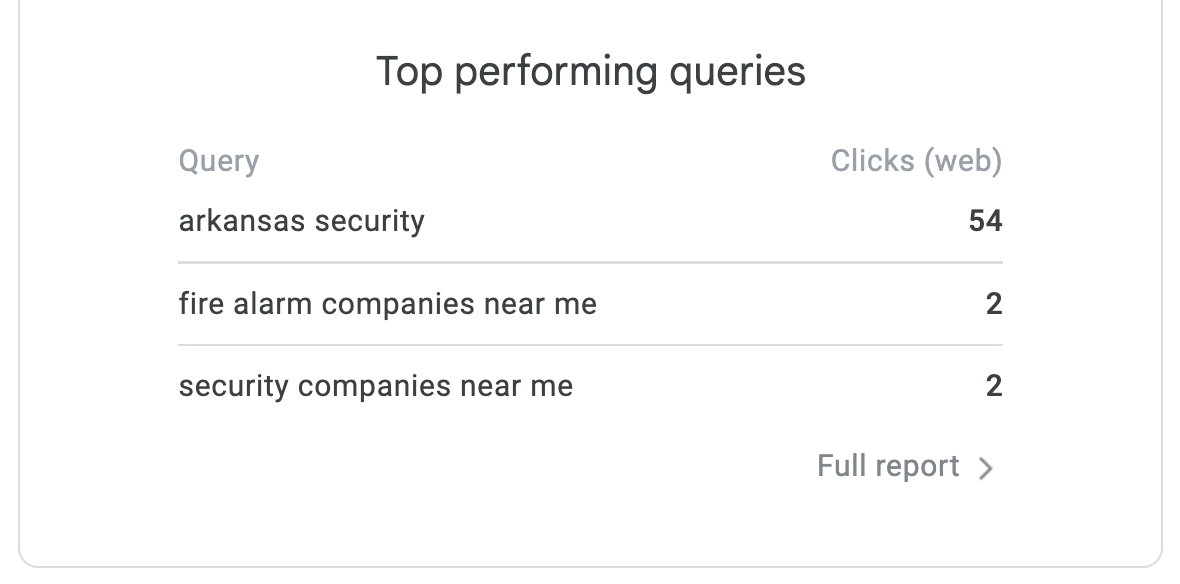Click the 54 clicks value
The width and height of the screenshot is (1180, 584).
tap(985, 221)
